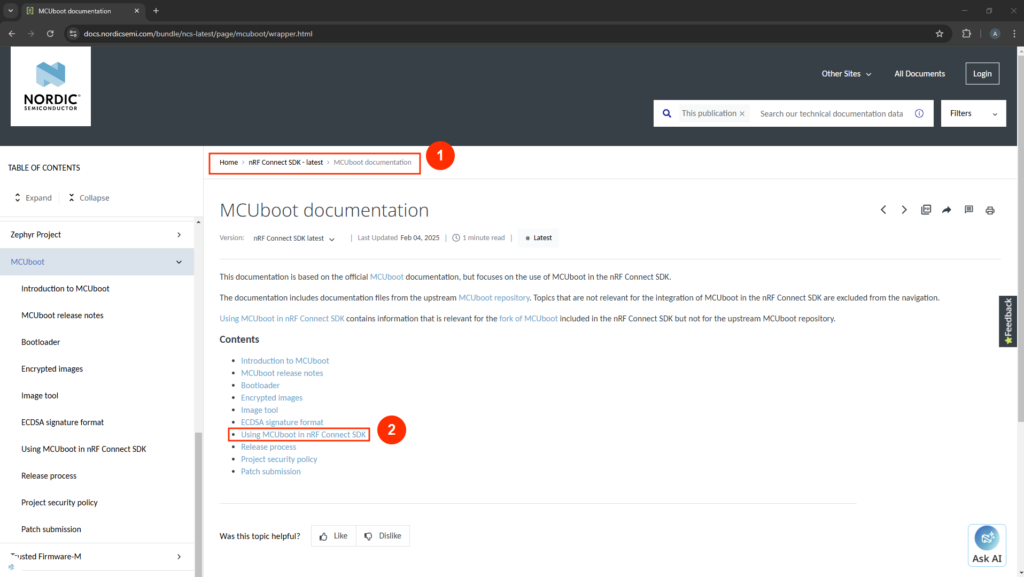This screenshot has width=1024, height=577.
Task: Open the browser profile avatar
Action: (995, 33)
